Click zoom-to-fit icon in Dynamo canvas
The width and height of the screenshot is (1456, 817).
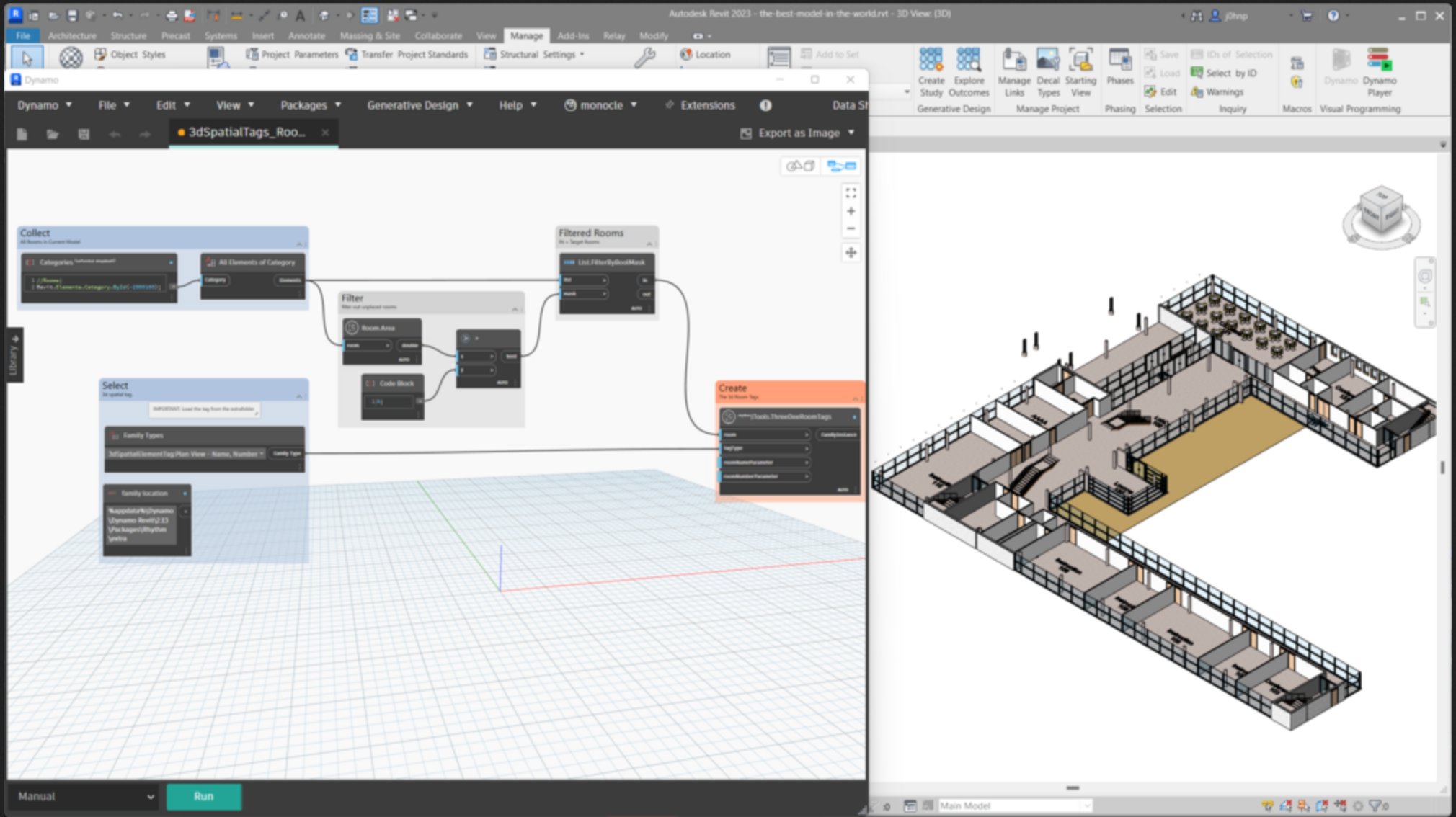pos(851,193)
